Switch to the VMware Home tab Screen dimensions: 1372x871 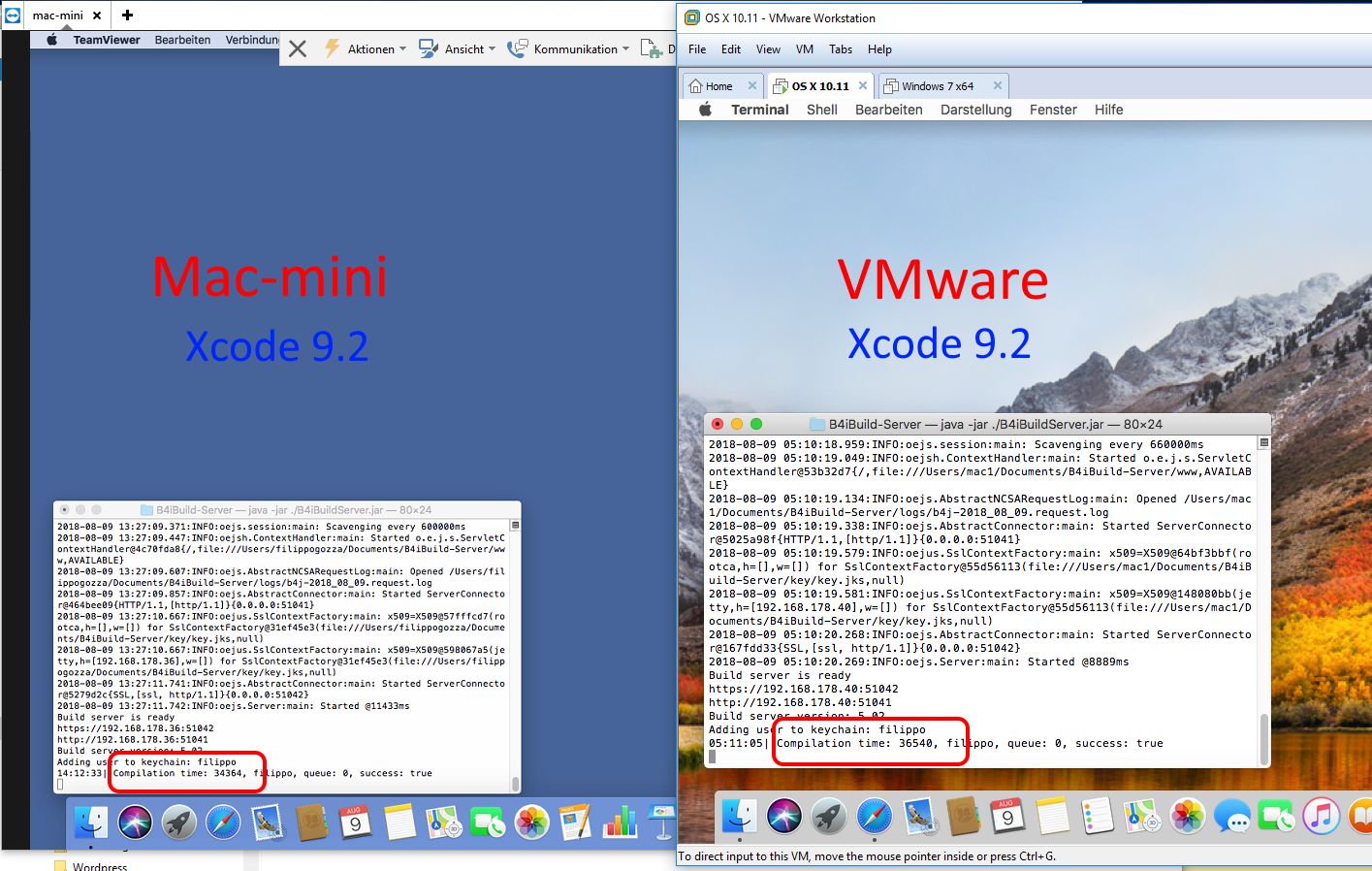pos(719,86)
